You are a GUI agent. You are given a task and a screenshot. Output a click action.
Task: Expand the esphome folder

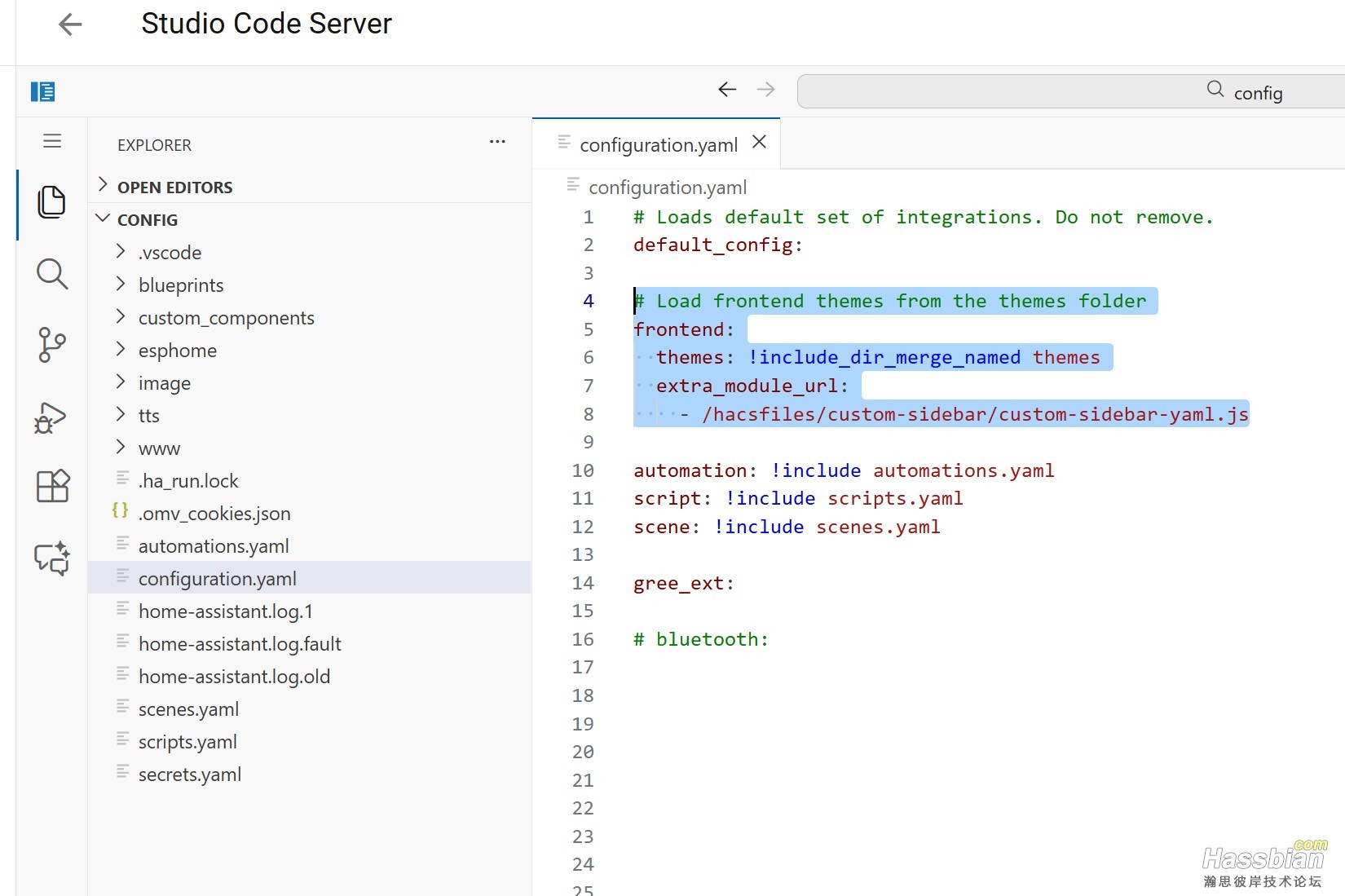177,351
